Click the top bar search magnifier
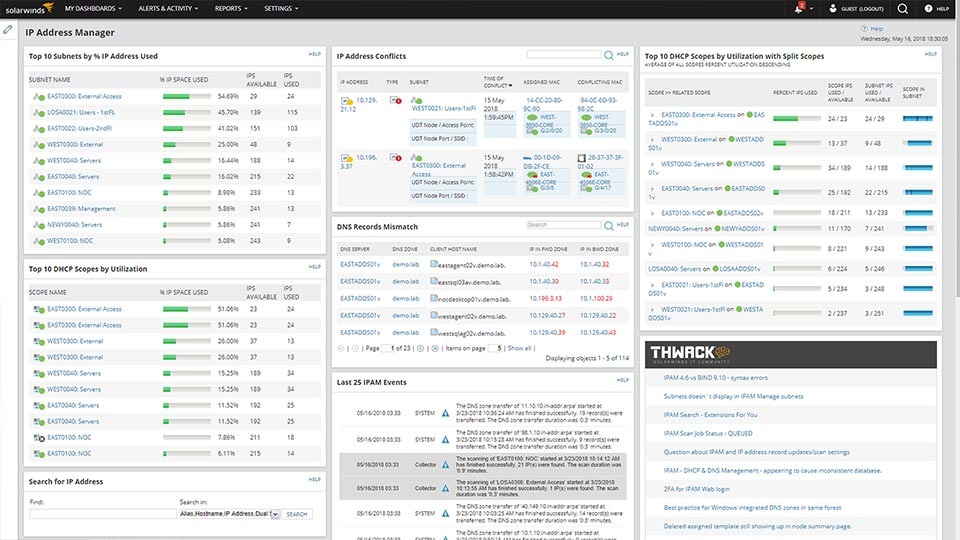The image size is (960, 540). point(902,9)
